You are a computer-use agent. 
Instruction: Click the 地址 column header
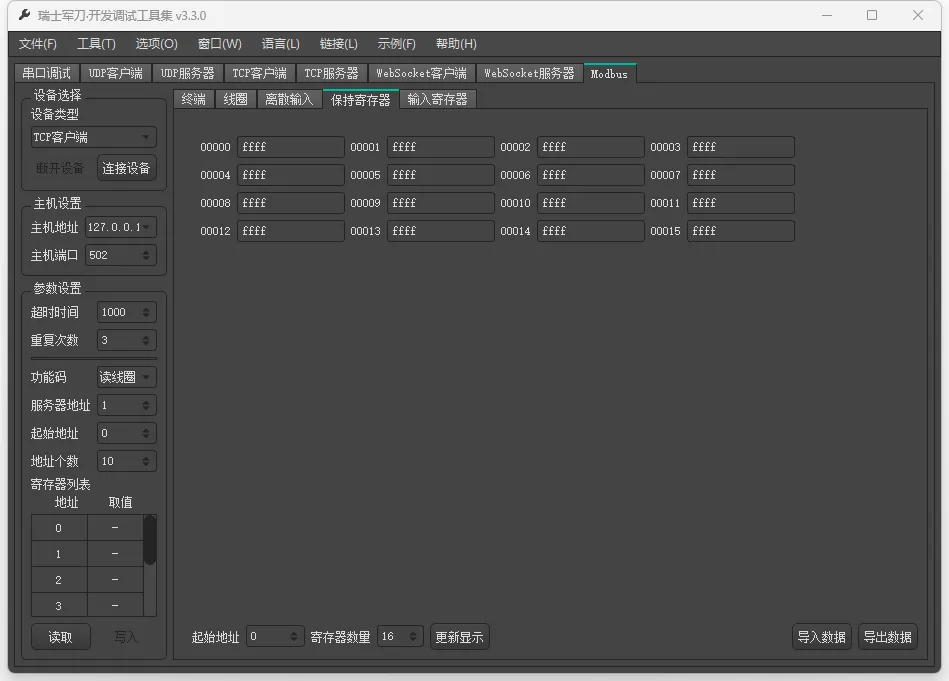point(67,502)
